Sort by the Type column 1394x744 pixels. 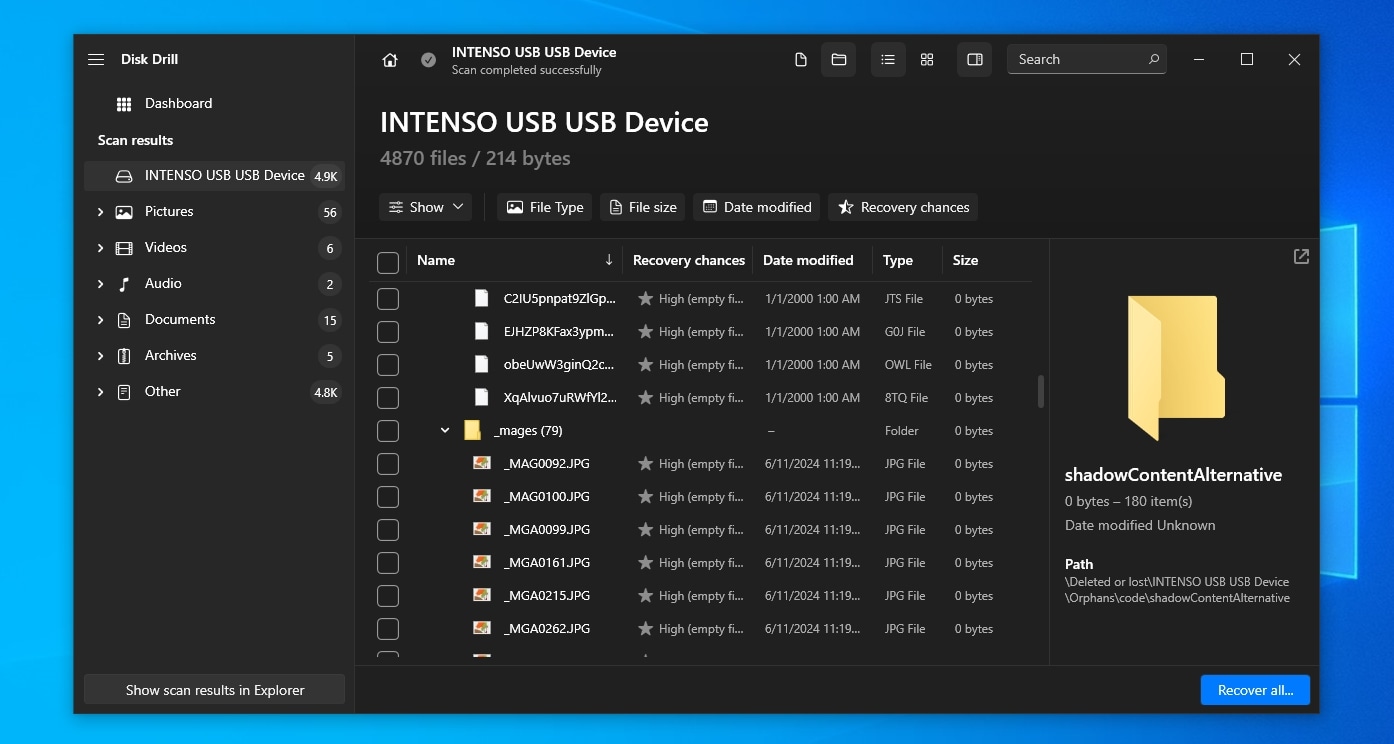coord(897,260)
